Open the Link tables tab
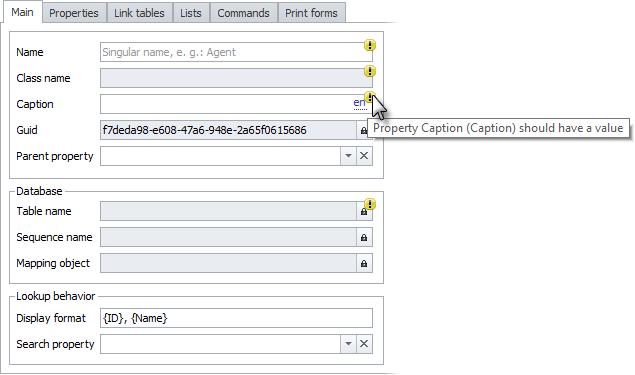The width and height of the screenshot is (635, 375). pos(139,13)
